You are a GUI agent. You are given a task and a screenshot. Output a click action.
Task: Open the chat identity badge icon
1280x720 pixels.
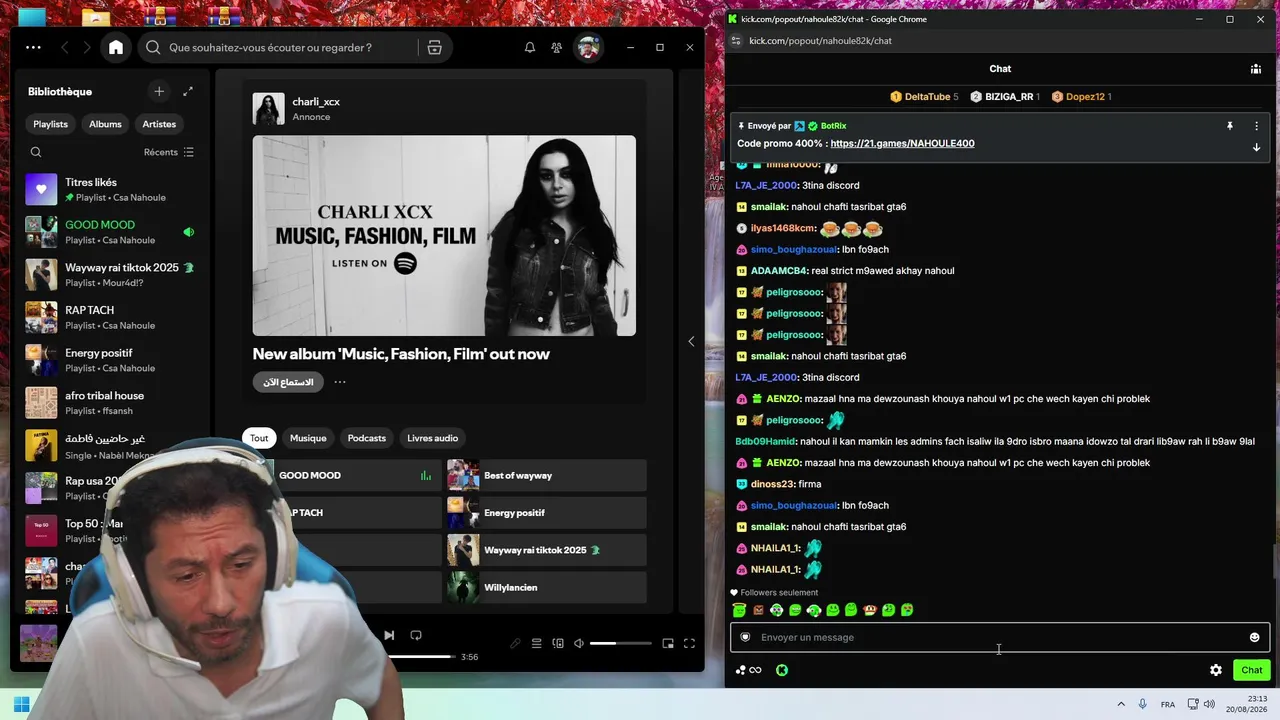point(745,637)
